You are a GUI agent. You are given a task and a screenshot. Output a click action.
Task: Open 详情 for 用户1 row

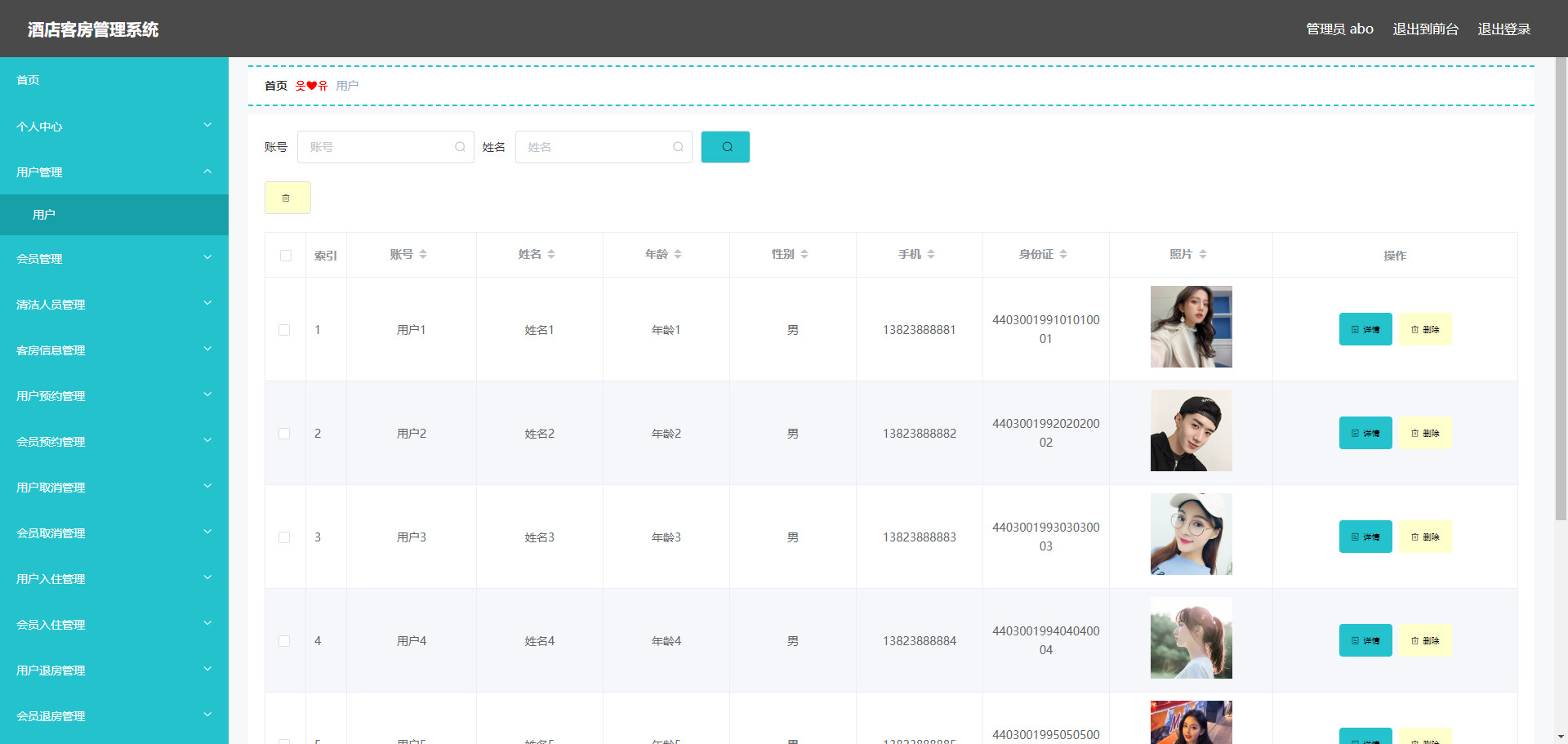coord(1365,329)
